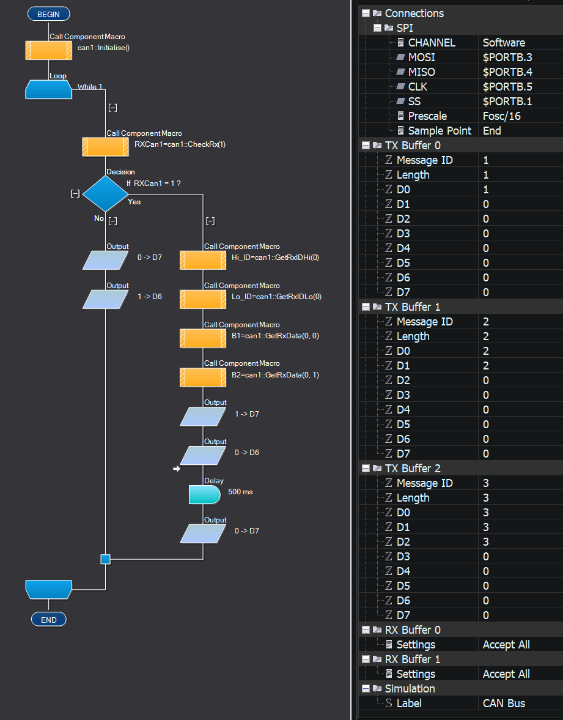Open RX Buffer 0 Settings Accept All
This screenshot has height=720, width=563.
521,645
